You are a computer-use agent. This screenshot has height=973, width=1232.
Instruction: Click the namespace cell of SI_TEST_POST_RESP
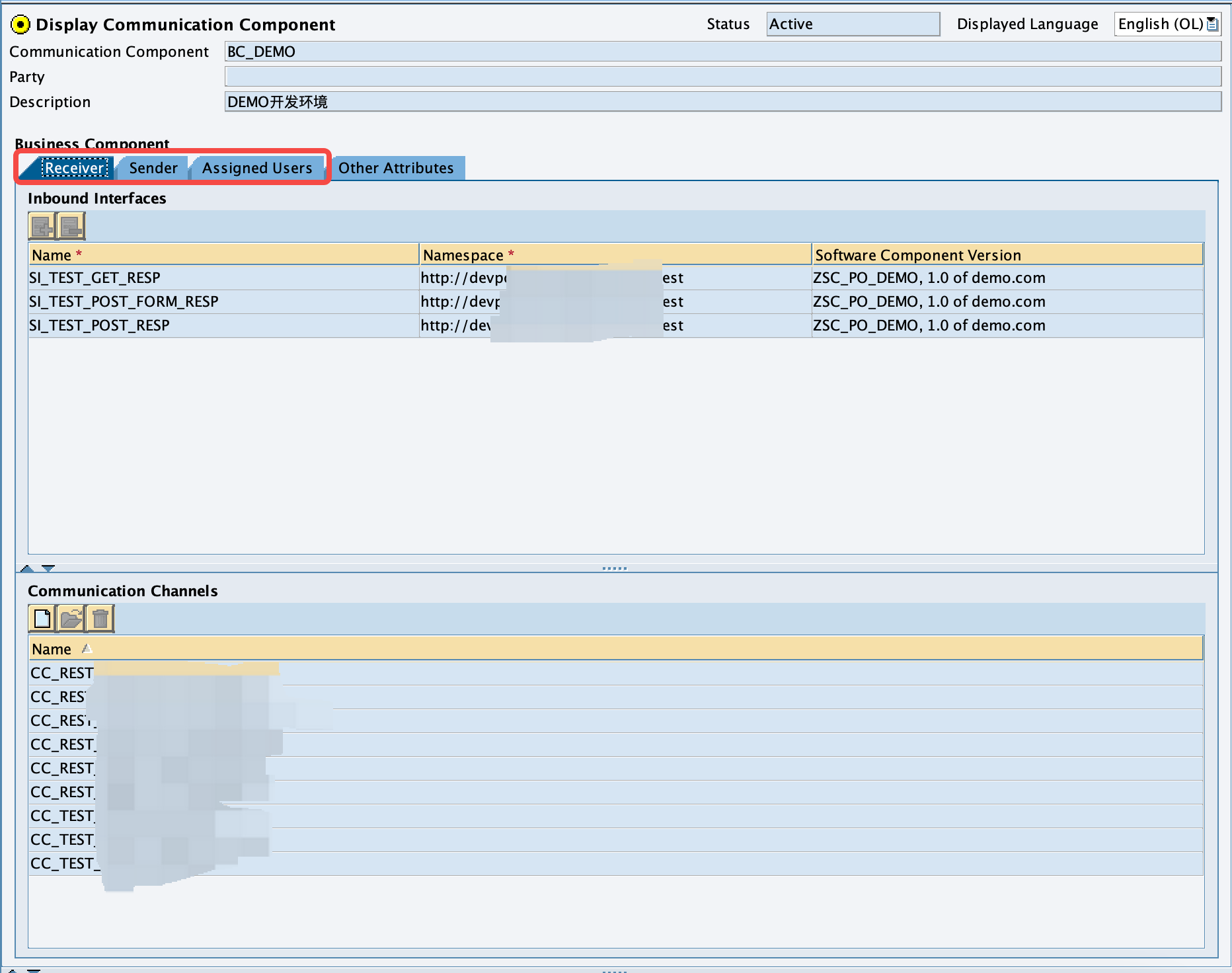tap(615, 325)
